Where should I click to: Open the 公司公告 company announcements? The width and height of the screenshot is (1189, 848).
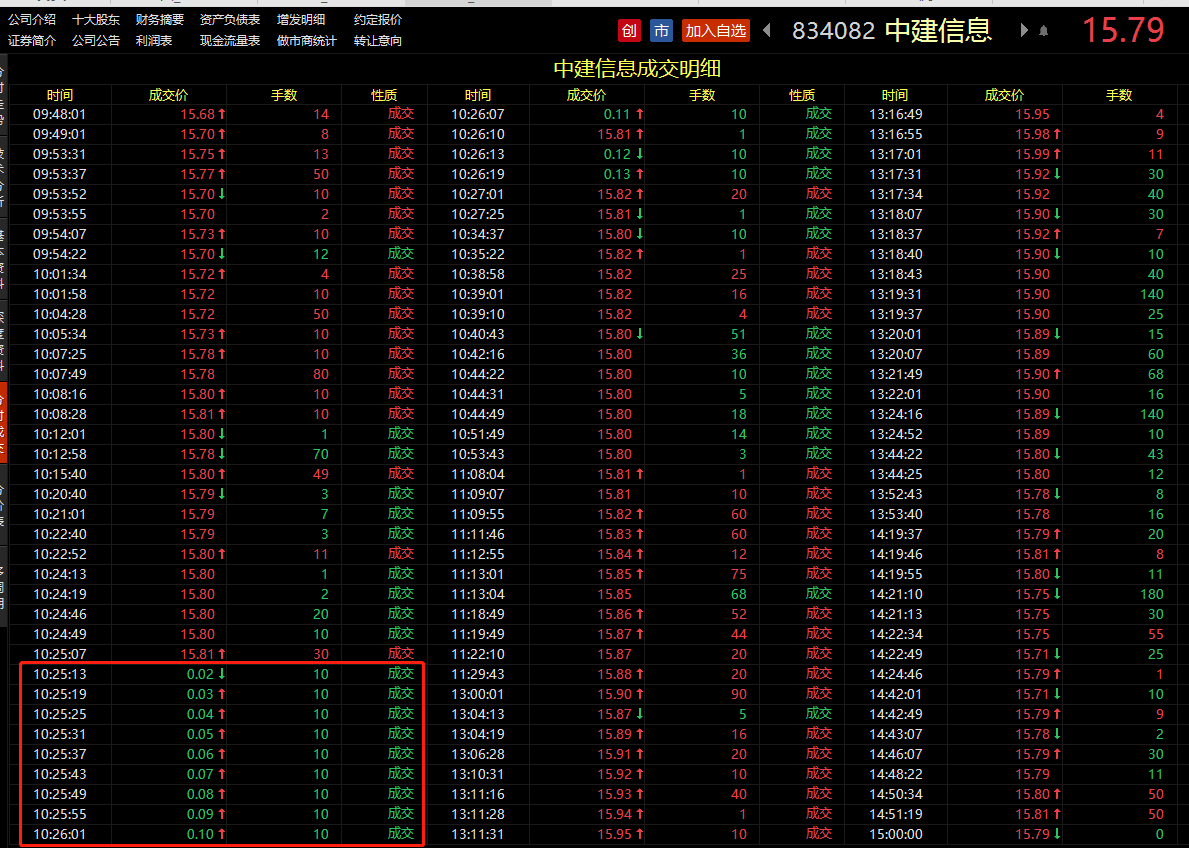pyautogui.click(x=96, y=40)
